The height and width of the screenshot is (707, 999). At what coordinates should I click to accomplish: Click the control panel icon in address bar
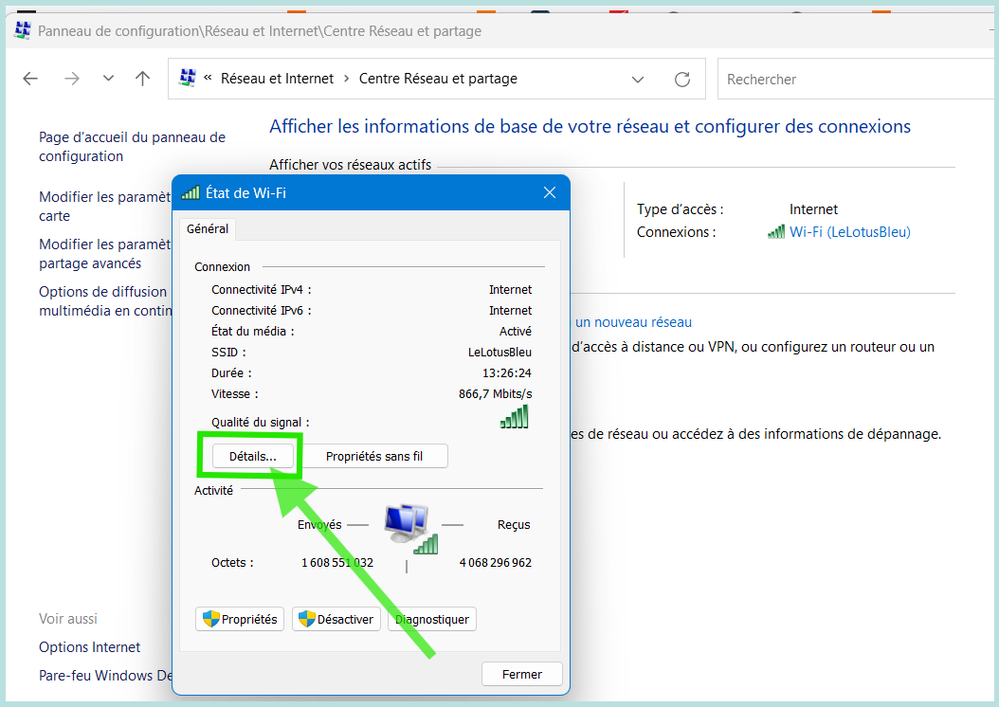[187, 78]
